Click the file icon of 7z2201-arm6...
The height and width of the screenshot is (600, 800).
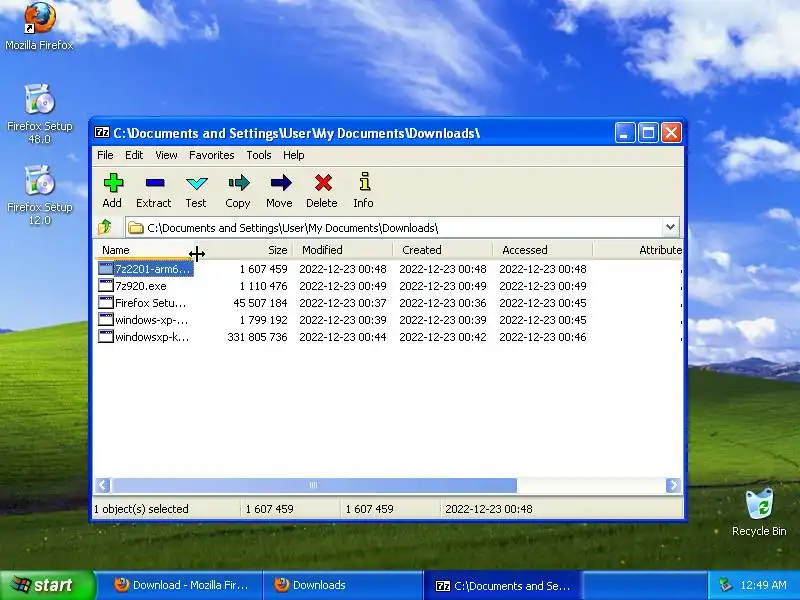pyautogui.click(x=106, y=269)
